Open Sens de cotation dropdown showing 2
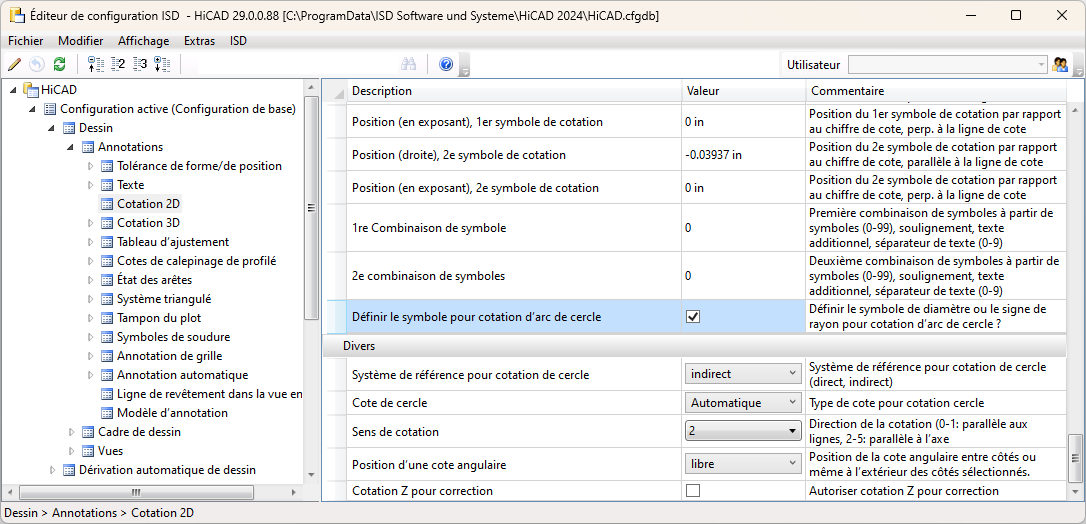The width and height of the screenshot is (1086, 524). (x=743, y=431)
